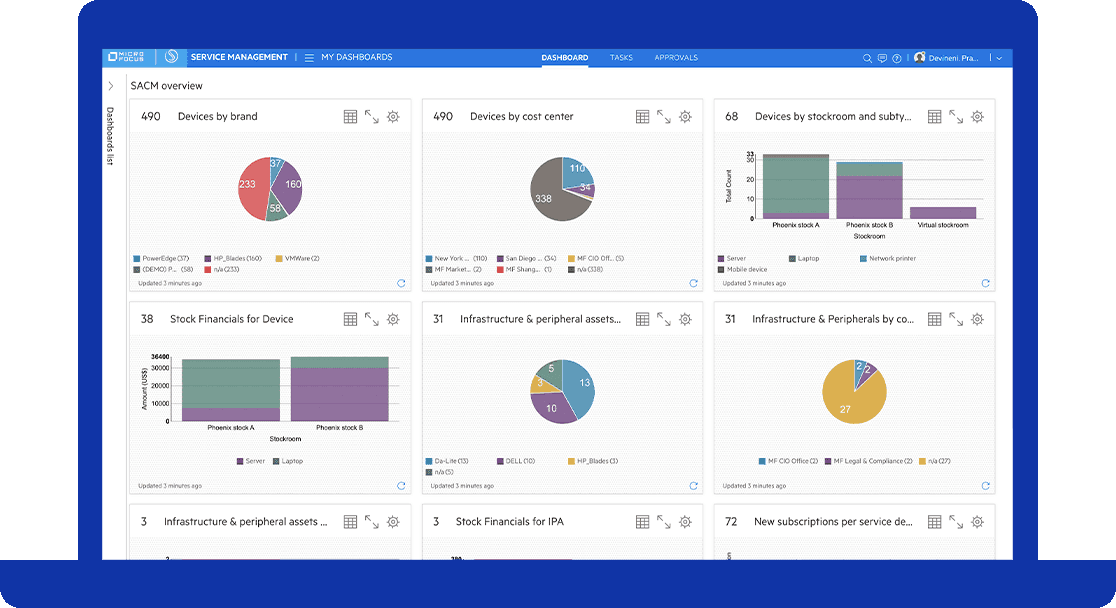Screen dimensions: 1116x608
Task: Expand the Devices by stockroom widget
Action: [x=956, y=117]
